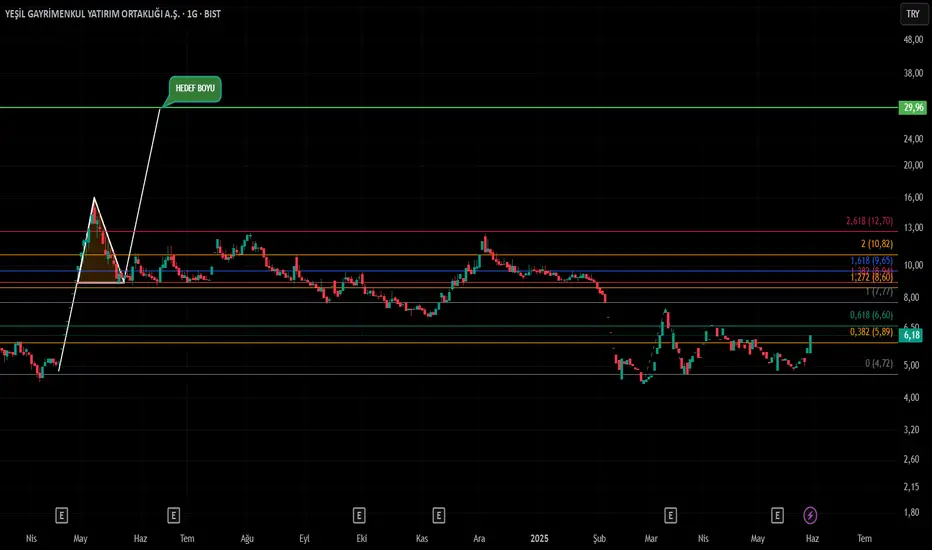
Task: Click the 38,00 price axis value
Action: pyautogui.click(x=913, y=73)
